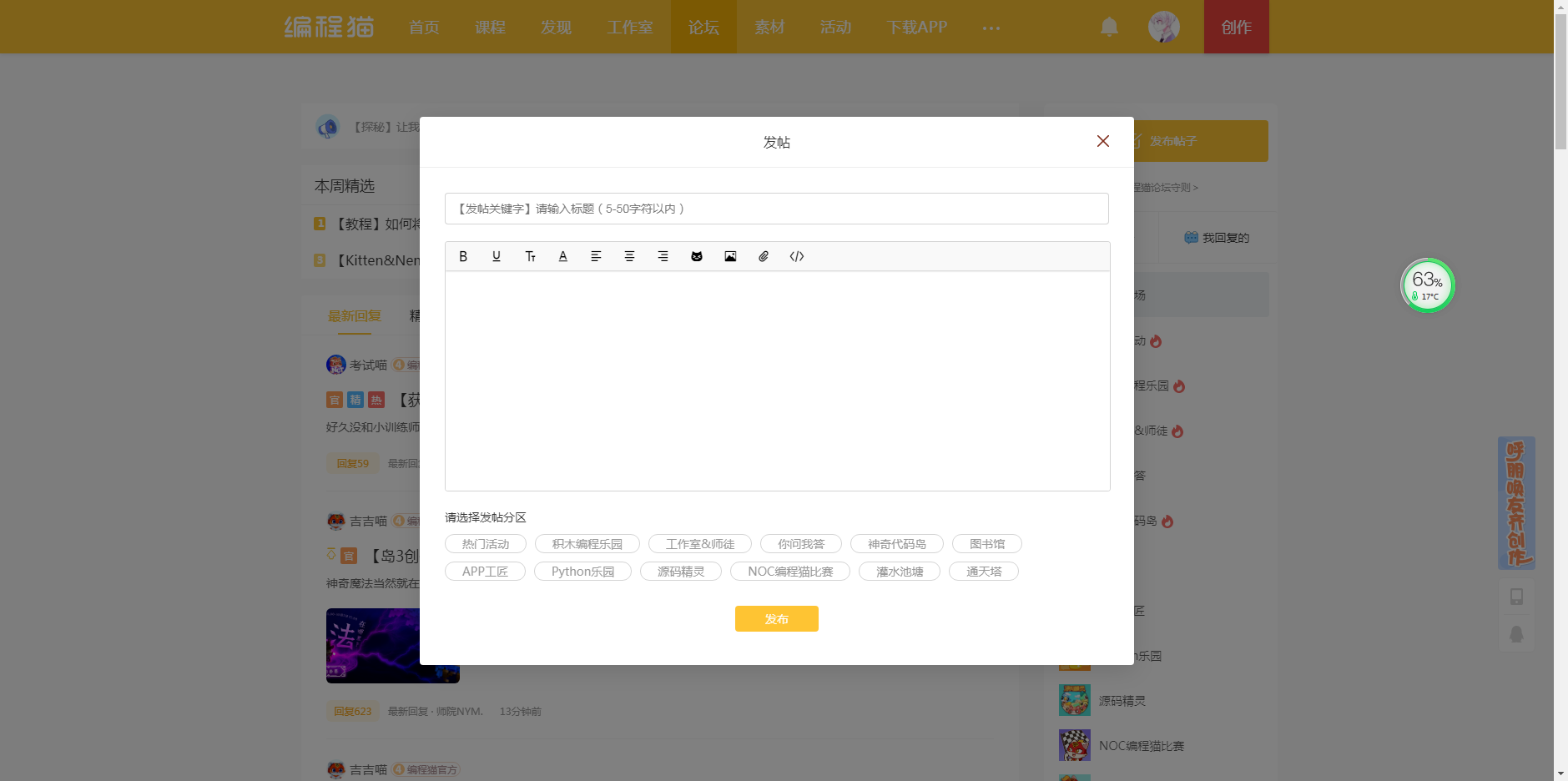Select the 图书馆 post category
Viewport: 1568px width, 781px height.
click(x=987, y=544)
